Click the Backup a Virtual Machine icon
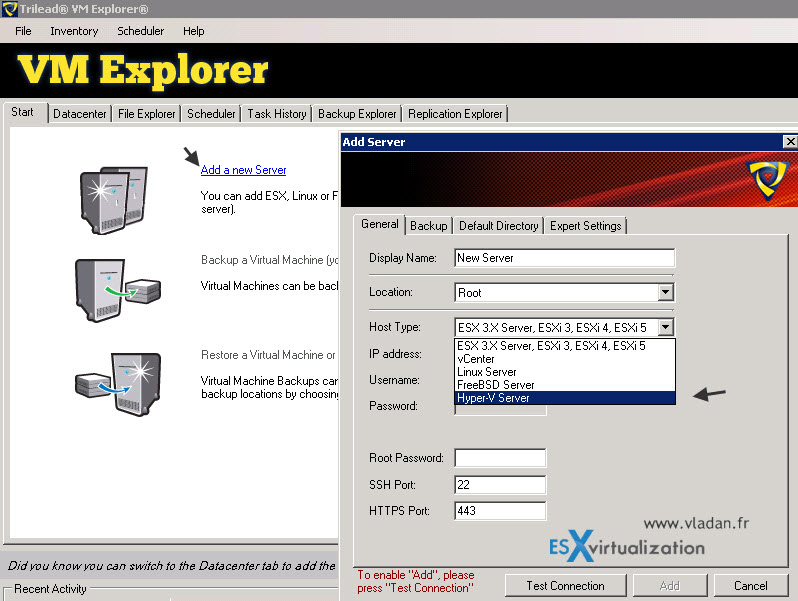 118,290
